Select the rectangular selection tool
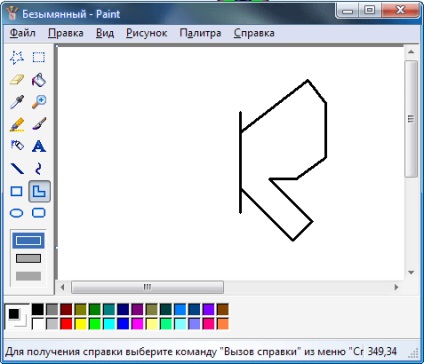 [x=39, y=57]
